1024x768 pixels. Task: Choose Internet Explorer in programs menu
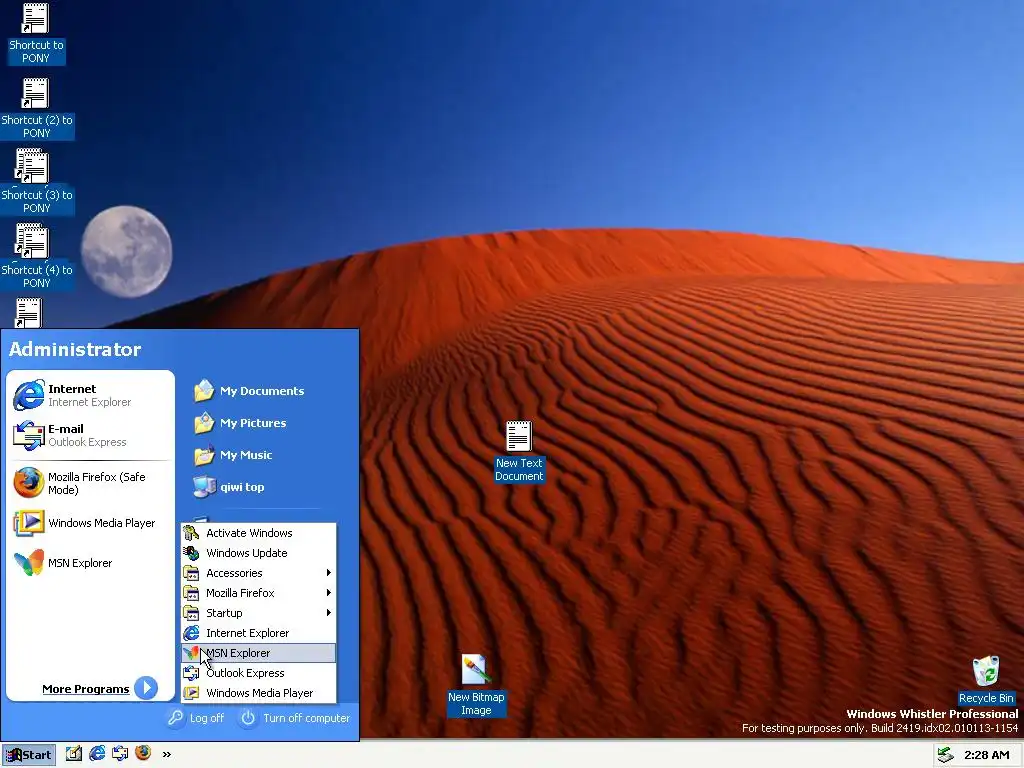click(259, 633)
